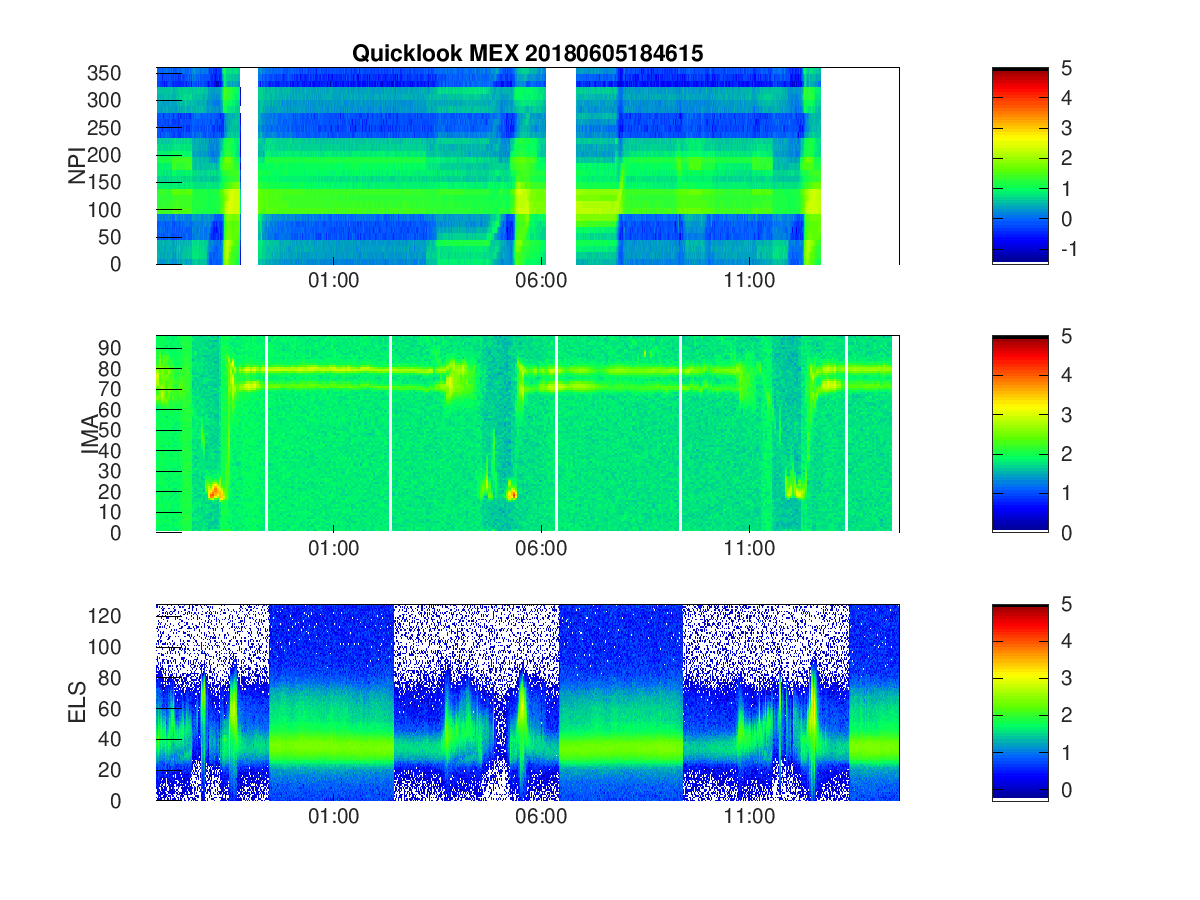Click the 01:00 time label under ELS panel
1200x900 pixels.
coord(333,817)
